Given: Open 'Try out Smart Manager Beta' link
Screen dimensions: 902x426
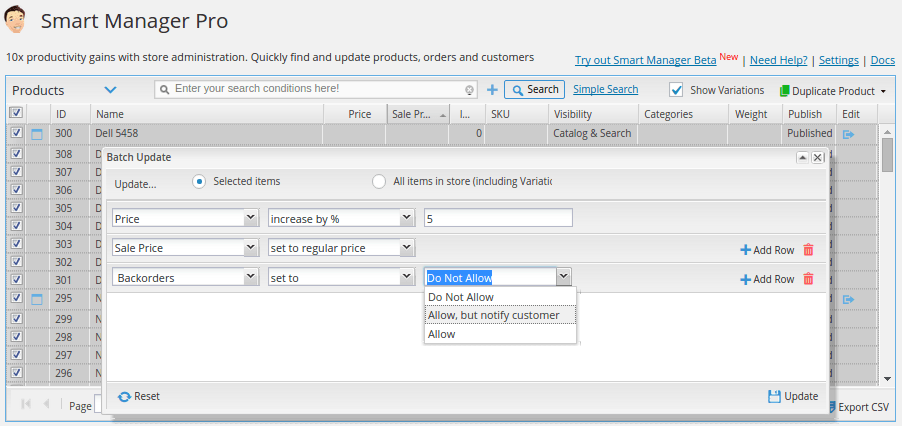Looking at the screenshot, I should tap(646, 60).
